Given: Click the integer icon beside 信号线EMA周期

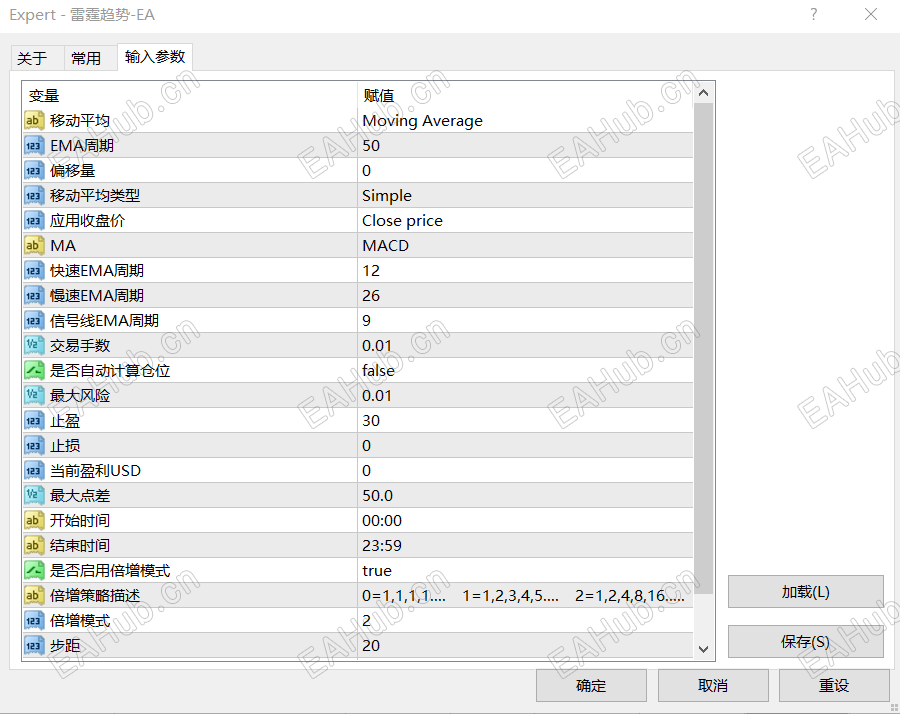Looking at the screenshot, I should [34, 320].
